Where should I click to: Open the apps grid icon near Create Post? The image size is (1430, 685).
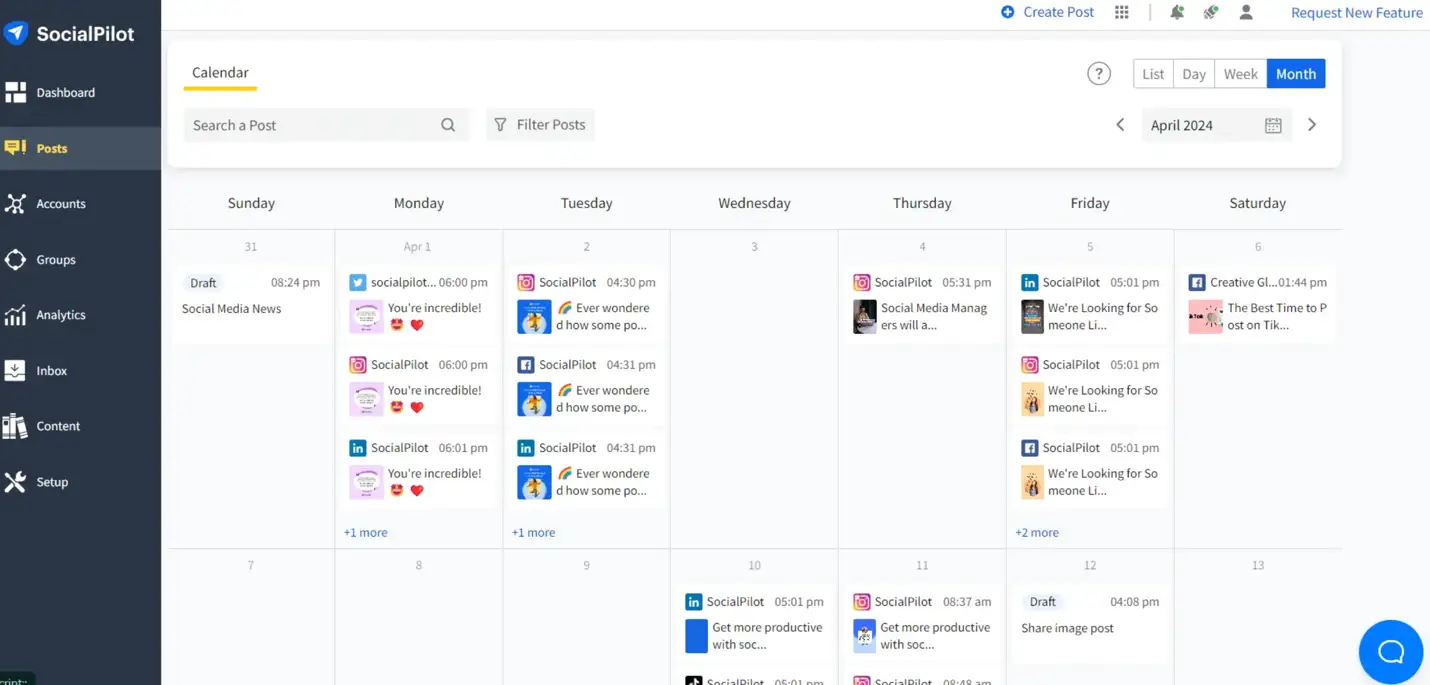(1121, 12)
